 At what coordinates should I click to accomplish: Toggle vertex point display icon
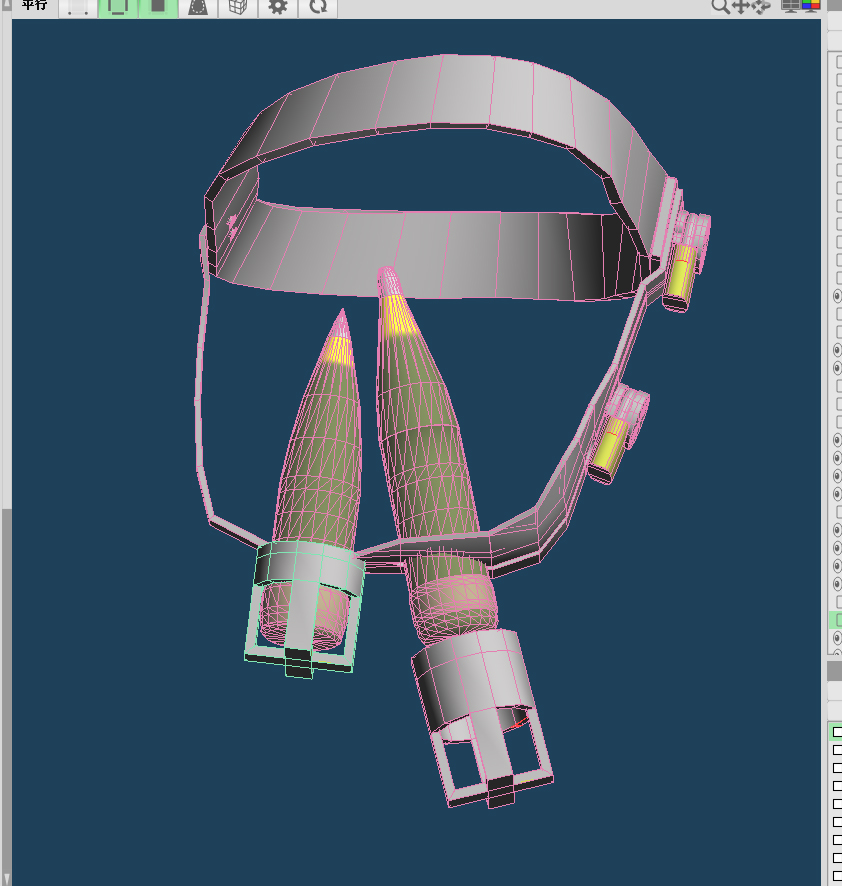coord(78,7)
